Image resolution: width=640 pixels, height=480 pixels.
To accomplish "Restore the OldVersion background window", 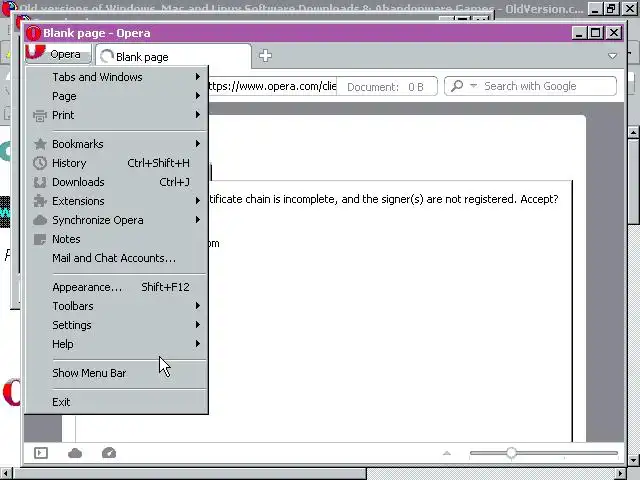I will [611, 9].
